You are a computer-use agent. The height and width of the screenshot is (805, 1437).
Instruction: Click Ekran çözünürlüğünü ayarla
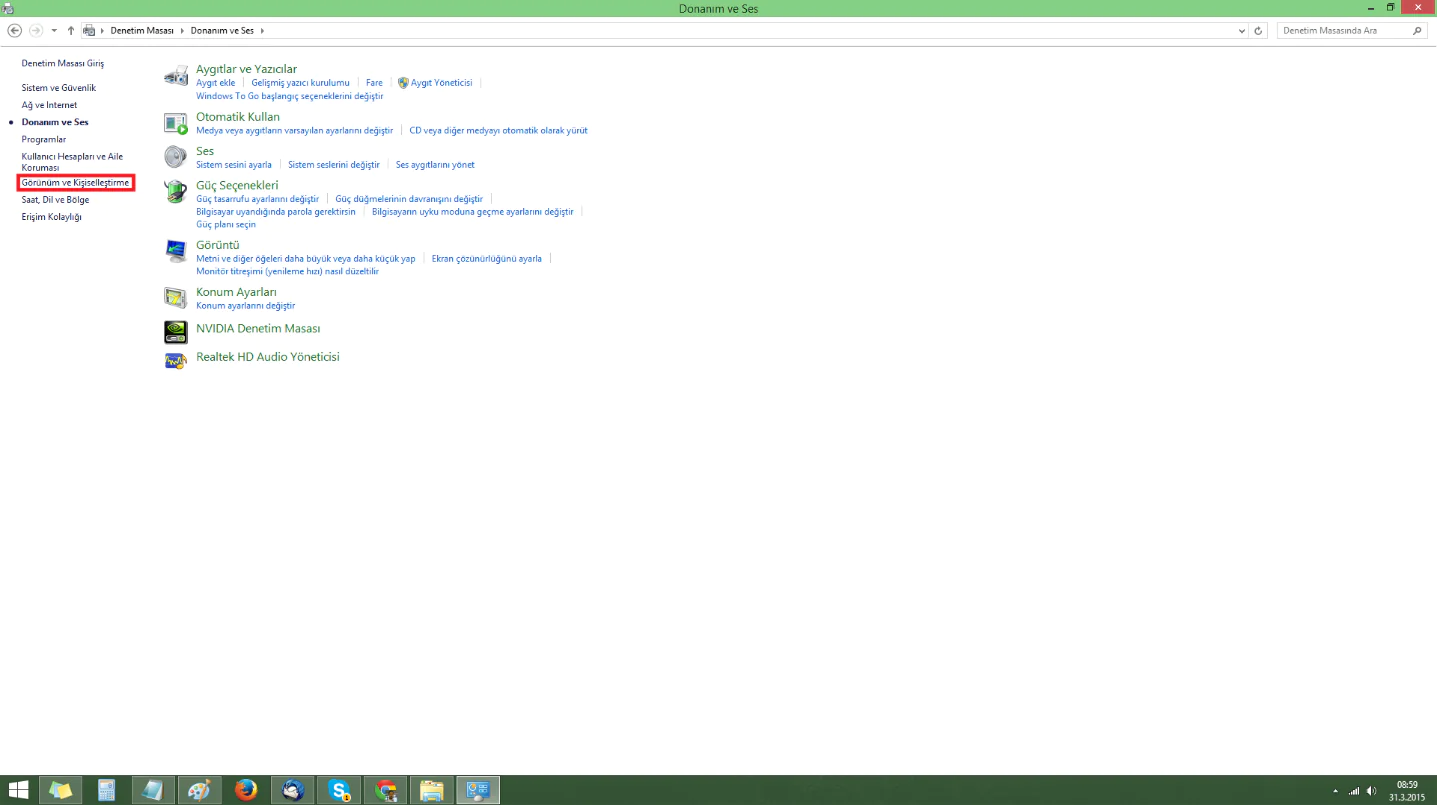click(x=487, y=257)
